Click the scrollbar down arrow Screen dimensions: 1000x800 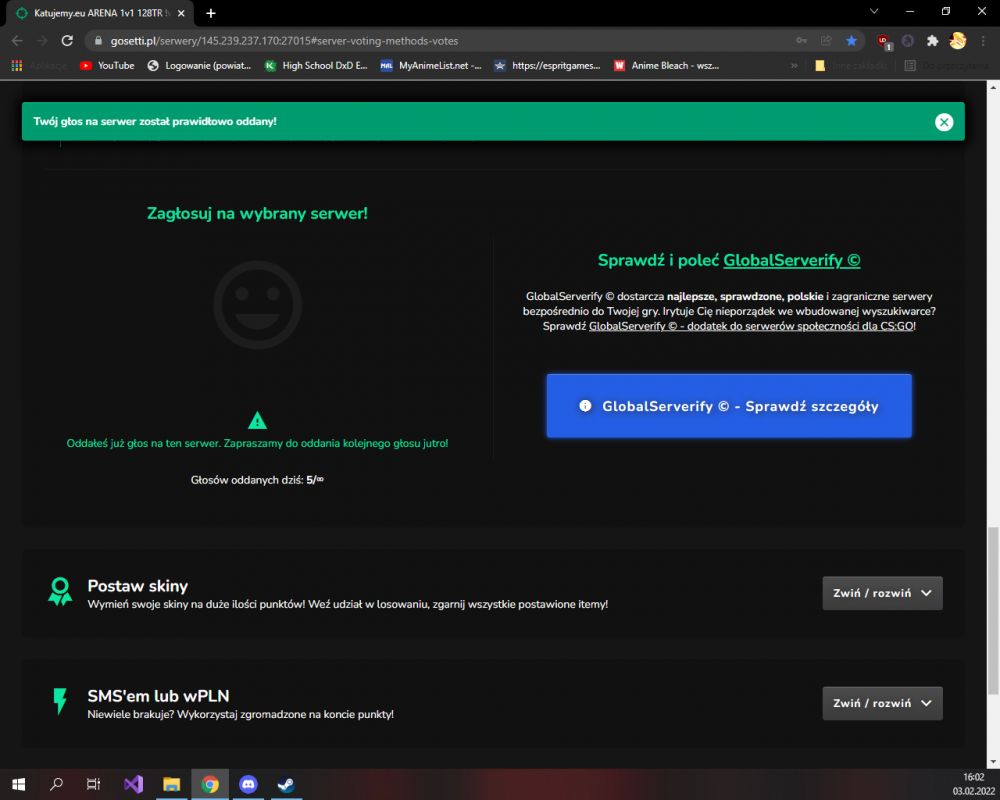tap(993, 762)
